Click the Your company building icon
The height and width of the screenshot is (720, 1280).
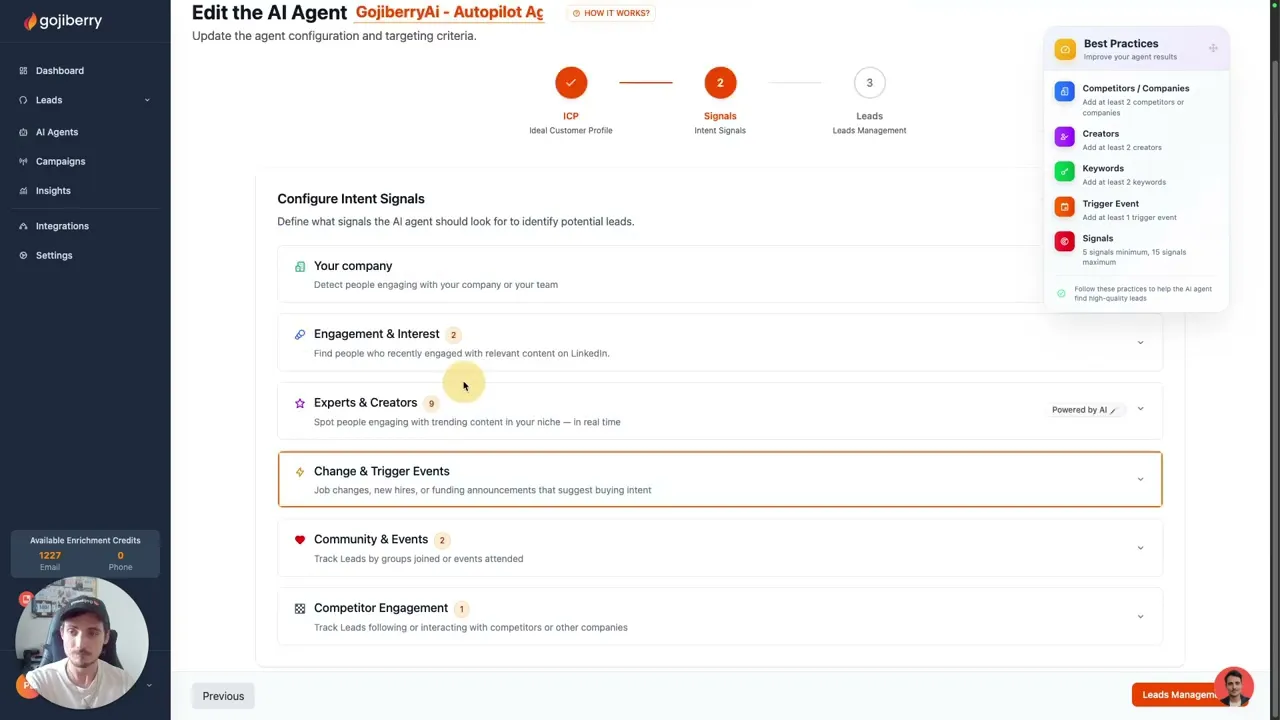click(299, 266)
